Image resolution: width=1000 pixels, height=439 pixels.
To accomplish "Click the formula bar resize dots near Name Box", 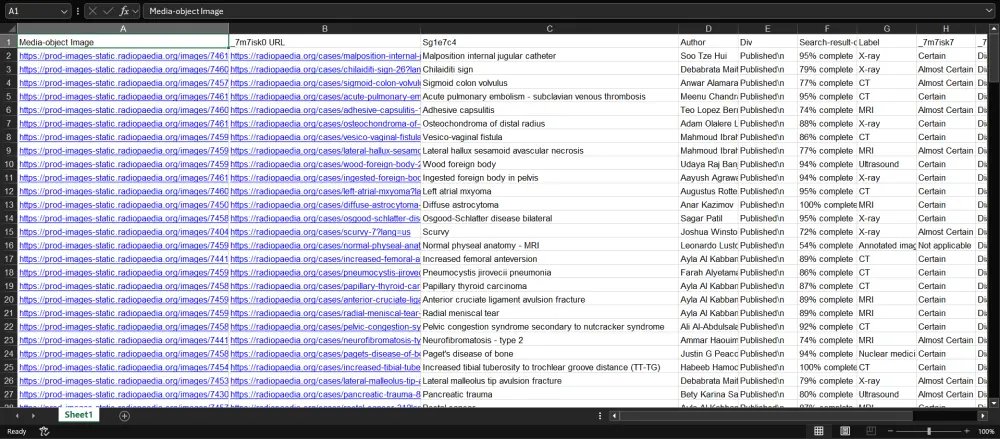I will coord(78,11).
